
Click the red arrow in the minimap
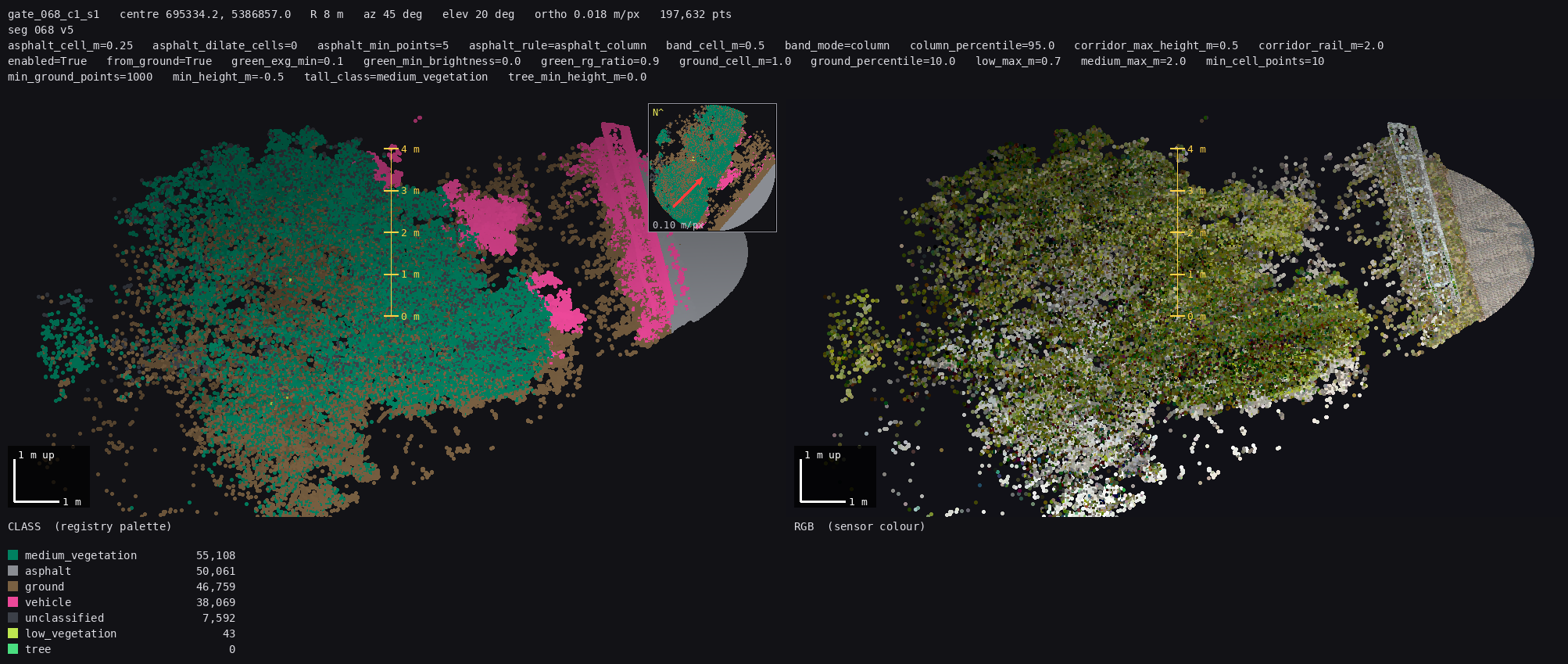tap(688, 192)
